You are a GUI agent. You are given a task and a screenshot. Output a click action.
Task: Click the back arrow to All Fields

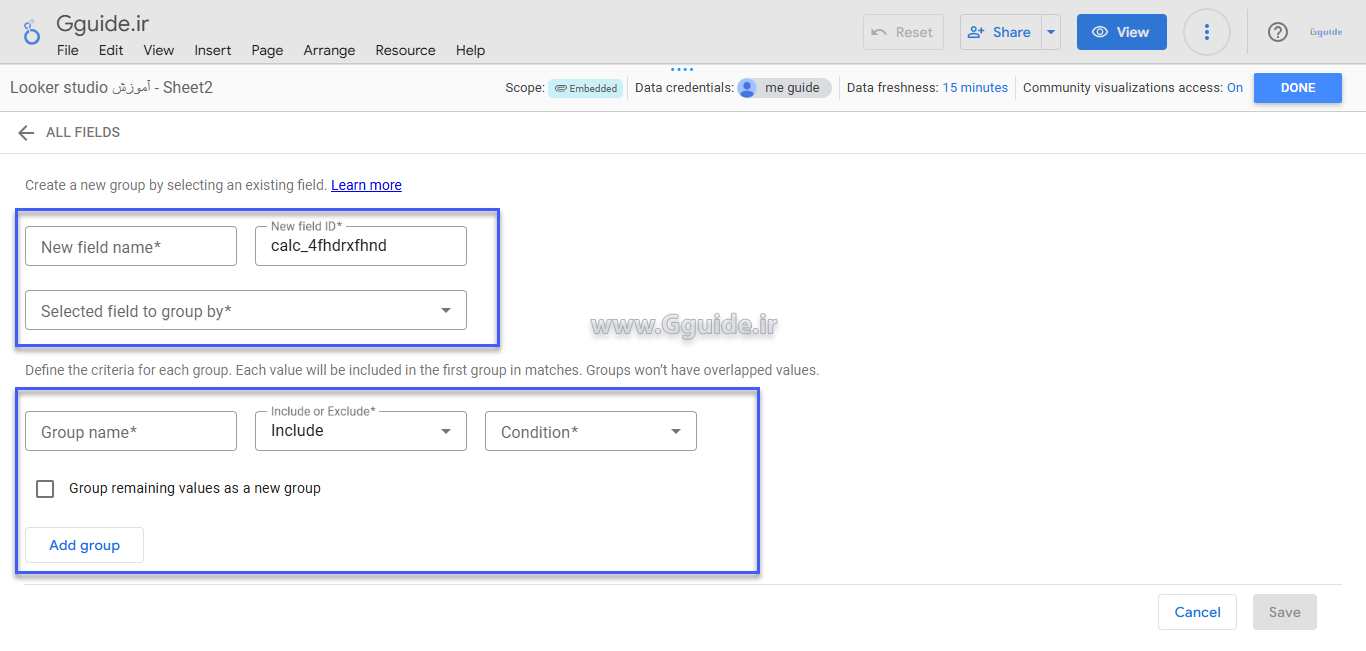click(x=26, y=133)
